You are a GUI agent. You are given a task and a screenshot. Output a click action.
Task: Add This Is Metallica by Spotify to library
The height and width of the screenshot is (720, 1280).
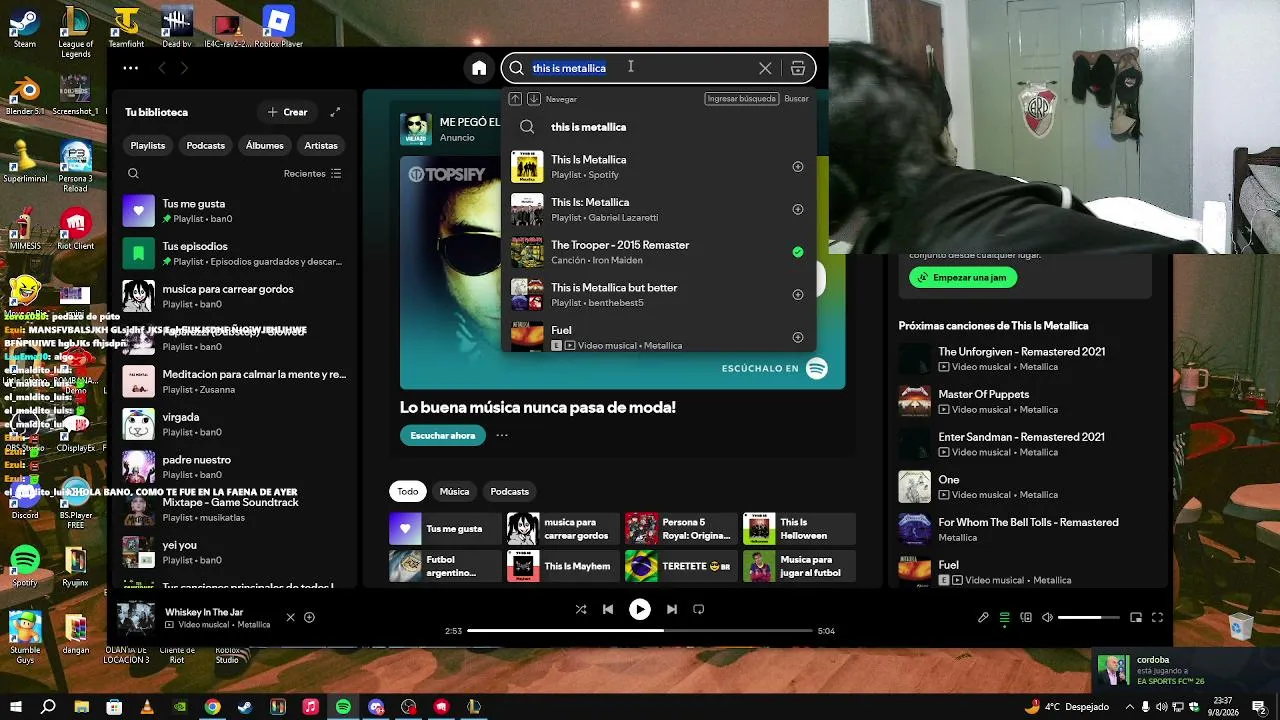click(x=798, y=167)
